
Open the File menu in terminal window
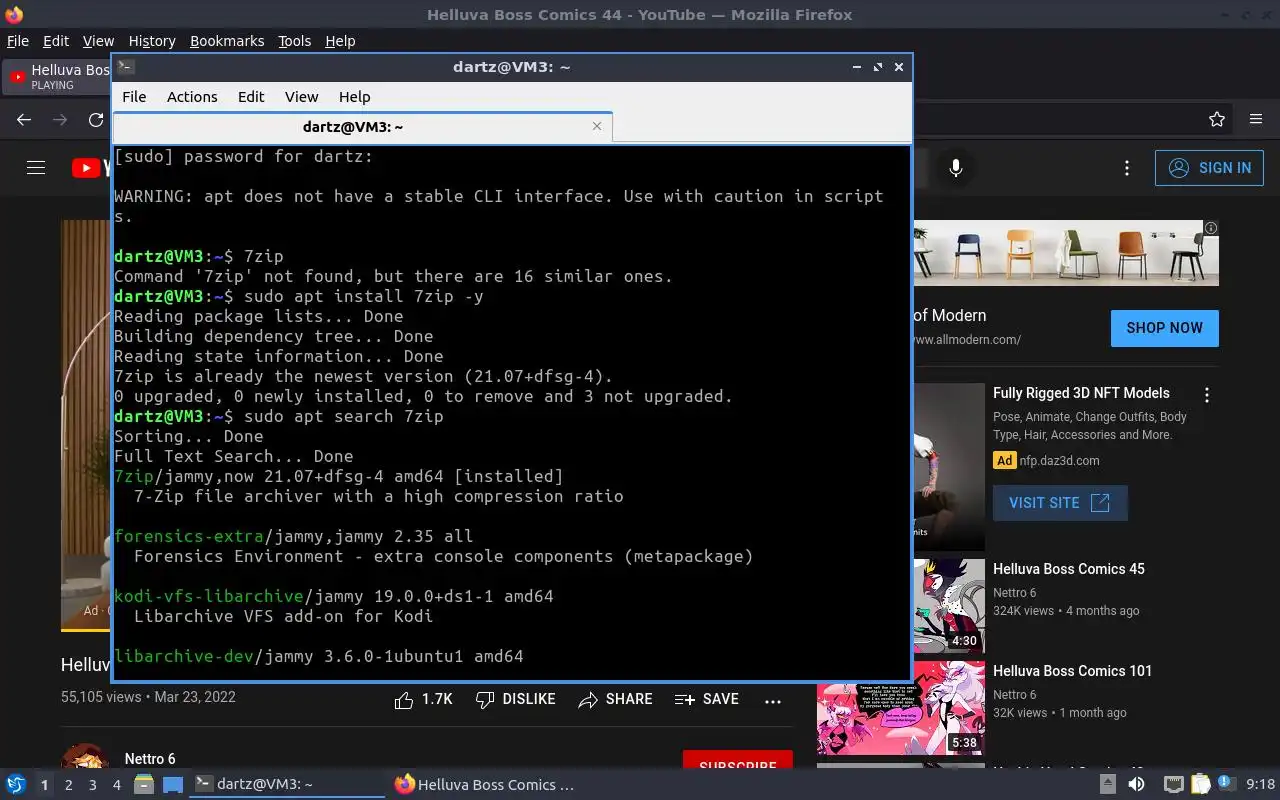tap(134, 97)
